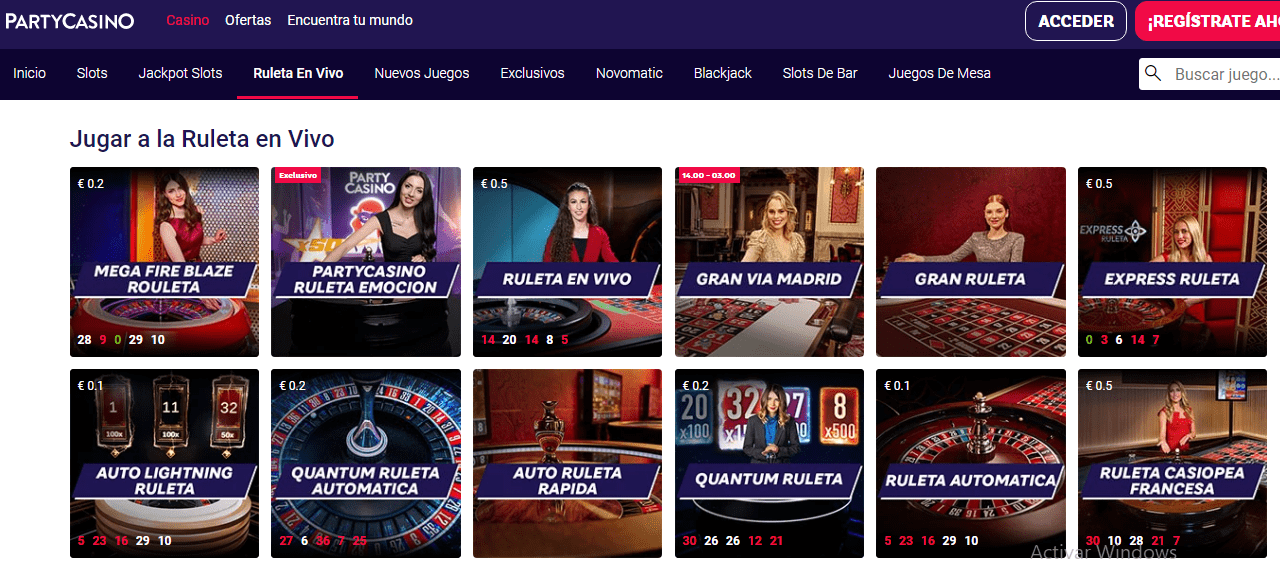
Task: Launch the Gran Ruleta game
Action: point(971,262)
